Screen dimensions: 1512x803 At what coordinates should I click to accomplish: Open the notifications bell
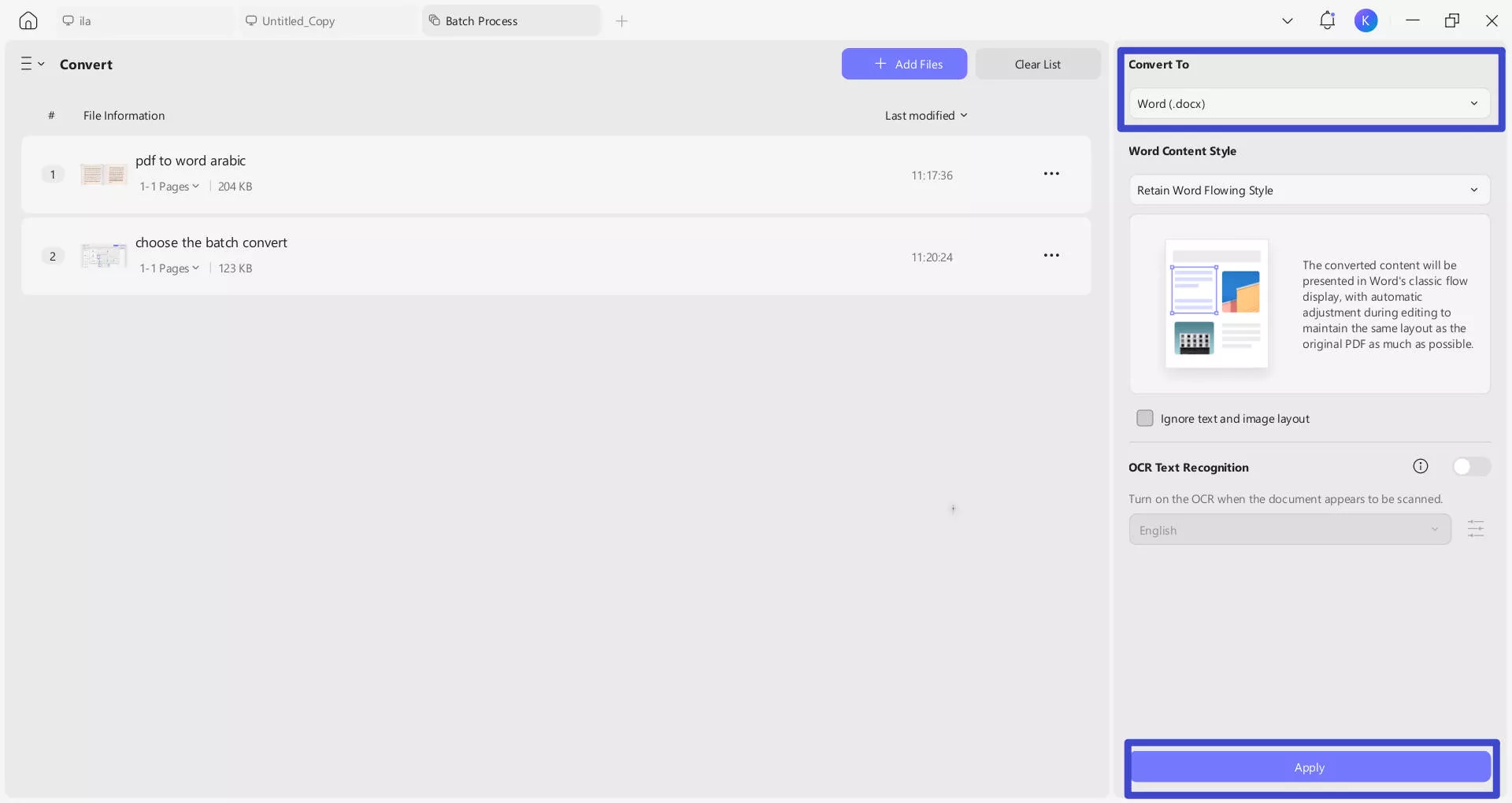pyautogui.click(x=1327, y=20)
